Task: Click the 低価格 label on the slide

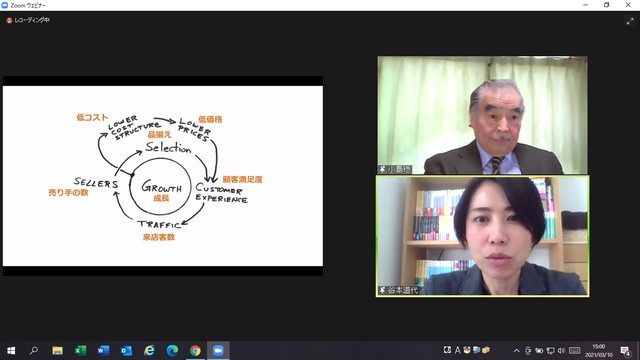Action: click(210, 119)
